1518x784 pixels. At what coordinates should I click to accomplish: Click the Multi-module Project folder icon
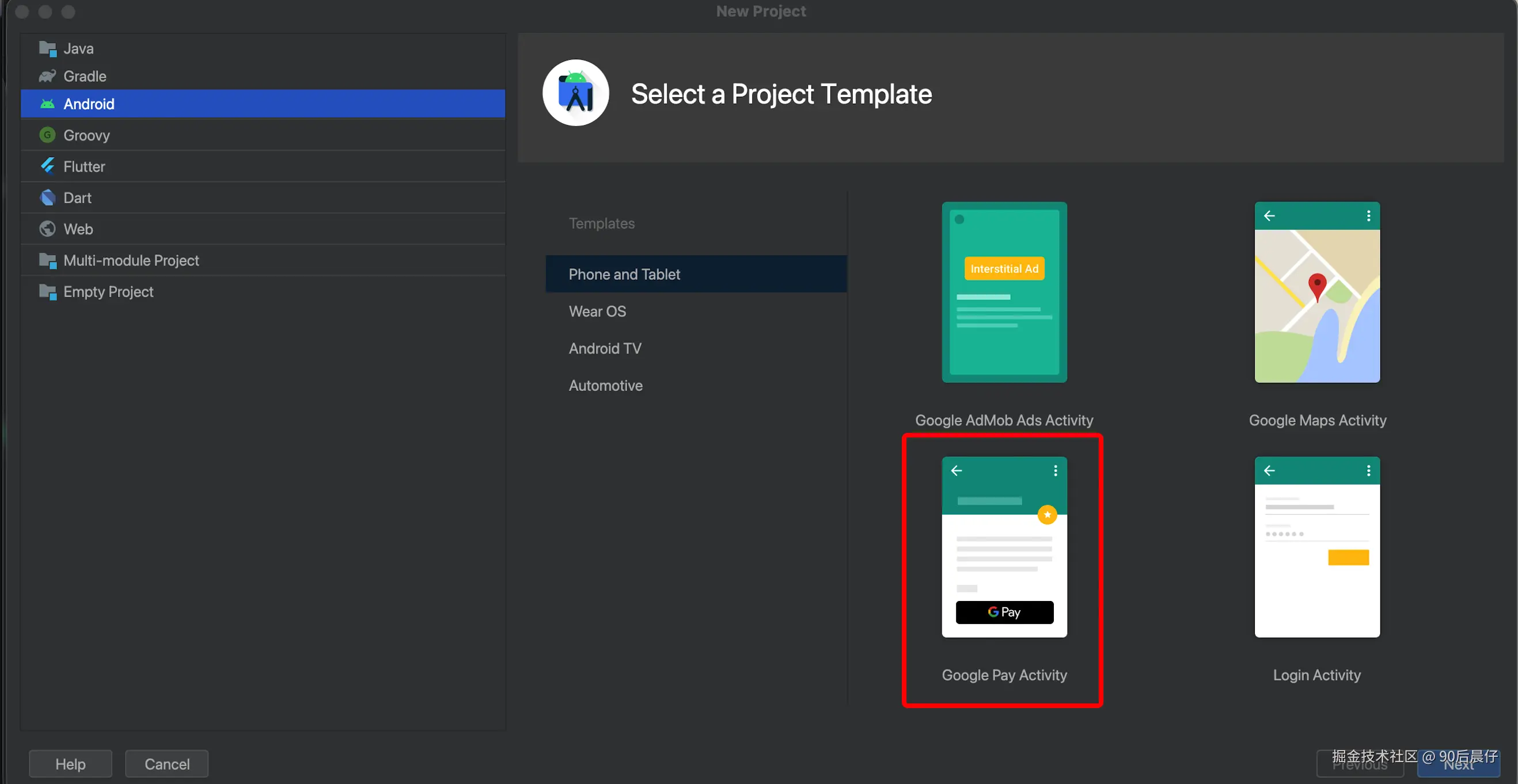click(x=47, y=260)
